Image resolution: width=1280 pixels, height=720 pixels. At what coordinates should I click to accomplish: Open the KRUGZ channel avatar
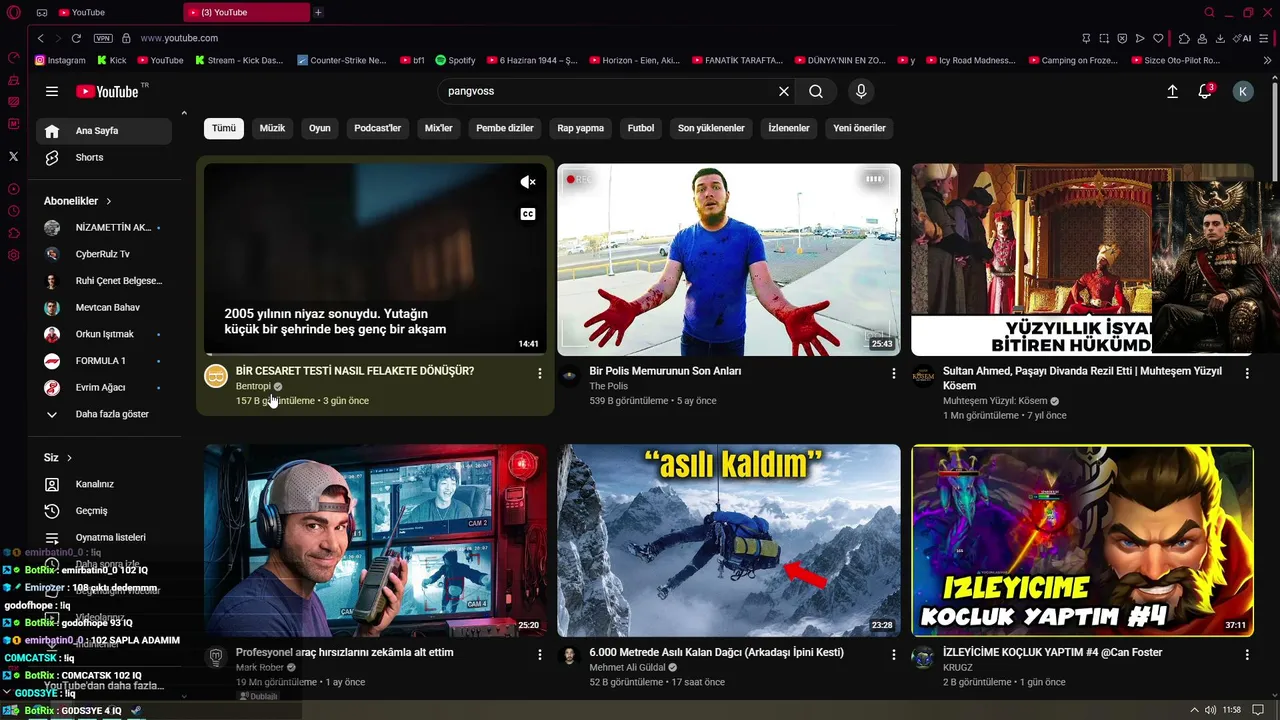click(924, 657)
